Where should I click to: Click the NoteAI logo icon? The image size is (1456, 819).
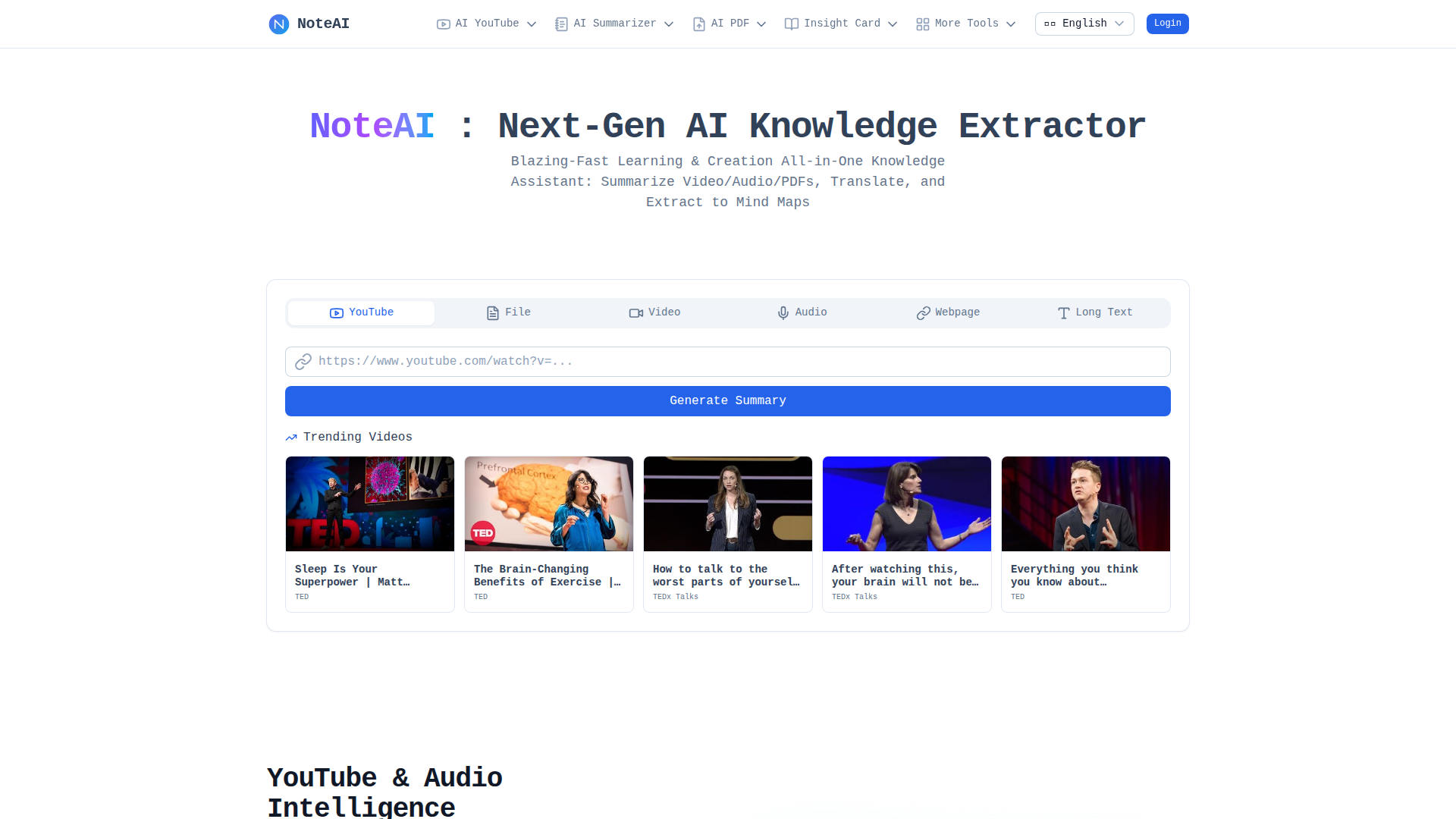279,24
